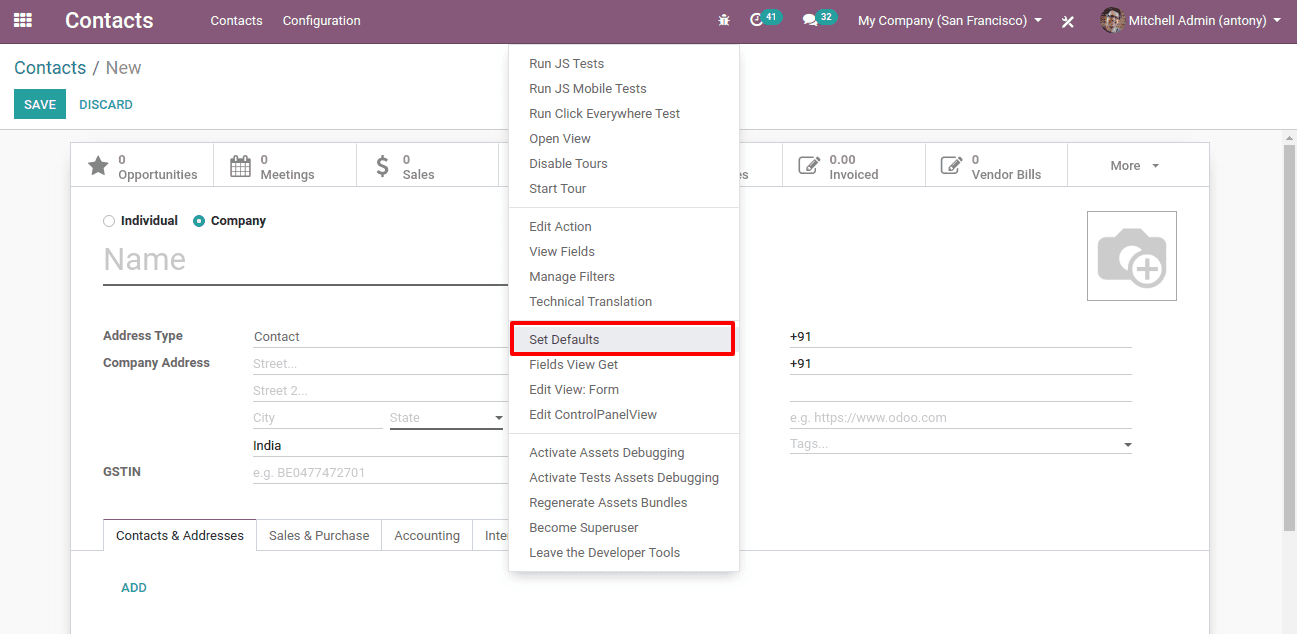Switch to Contacts & Addresses tab

(180, 536)
